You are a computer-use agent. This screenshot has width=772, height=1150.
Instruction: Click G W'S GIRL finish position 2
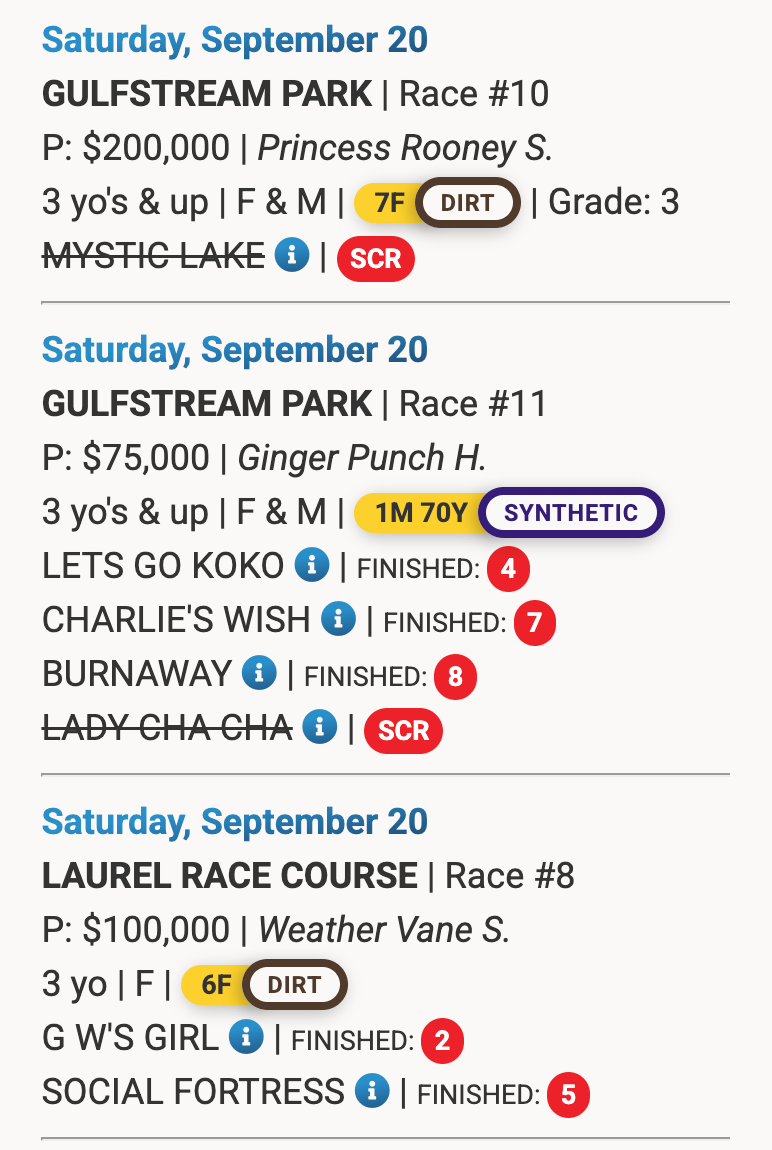(x=442, y=1041)
